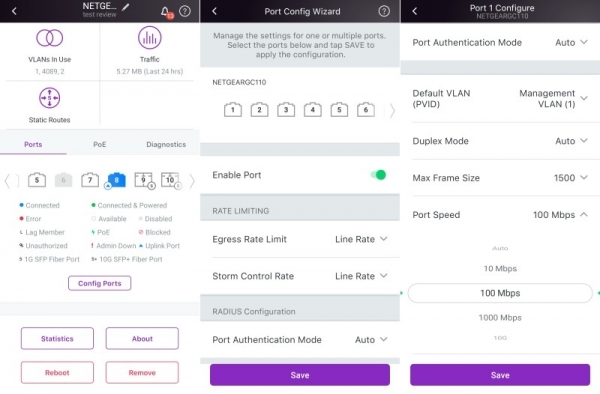Open the Traffic chart icon

149,38
